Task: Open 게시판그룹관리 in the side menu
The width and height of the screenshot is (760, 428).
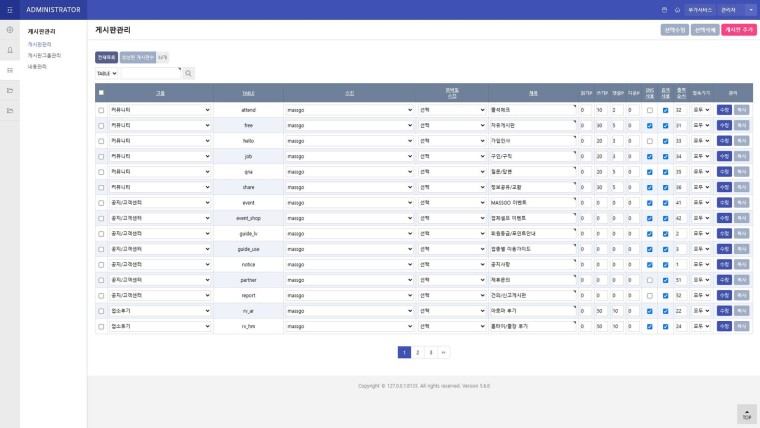Action: 44,55
